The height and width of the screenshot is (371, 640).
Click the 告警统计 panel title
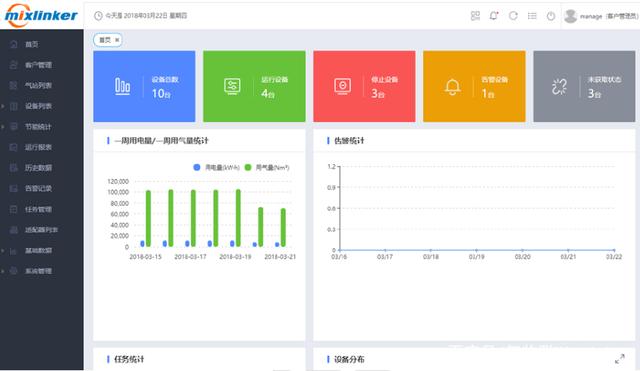point(349,140)
